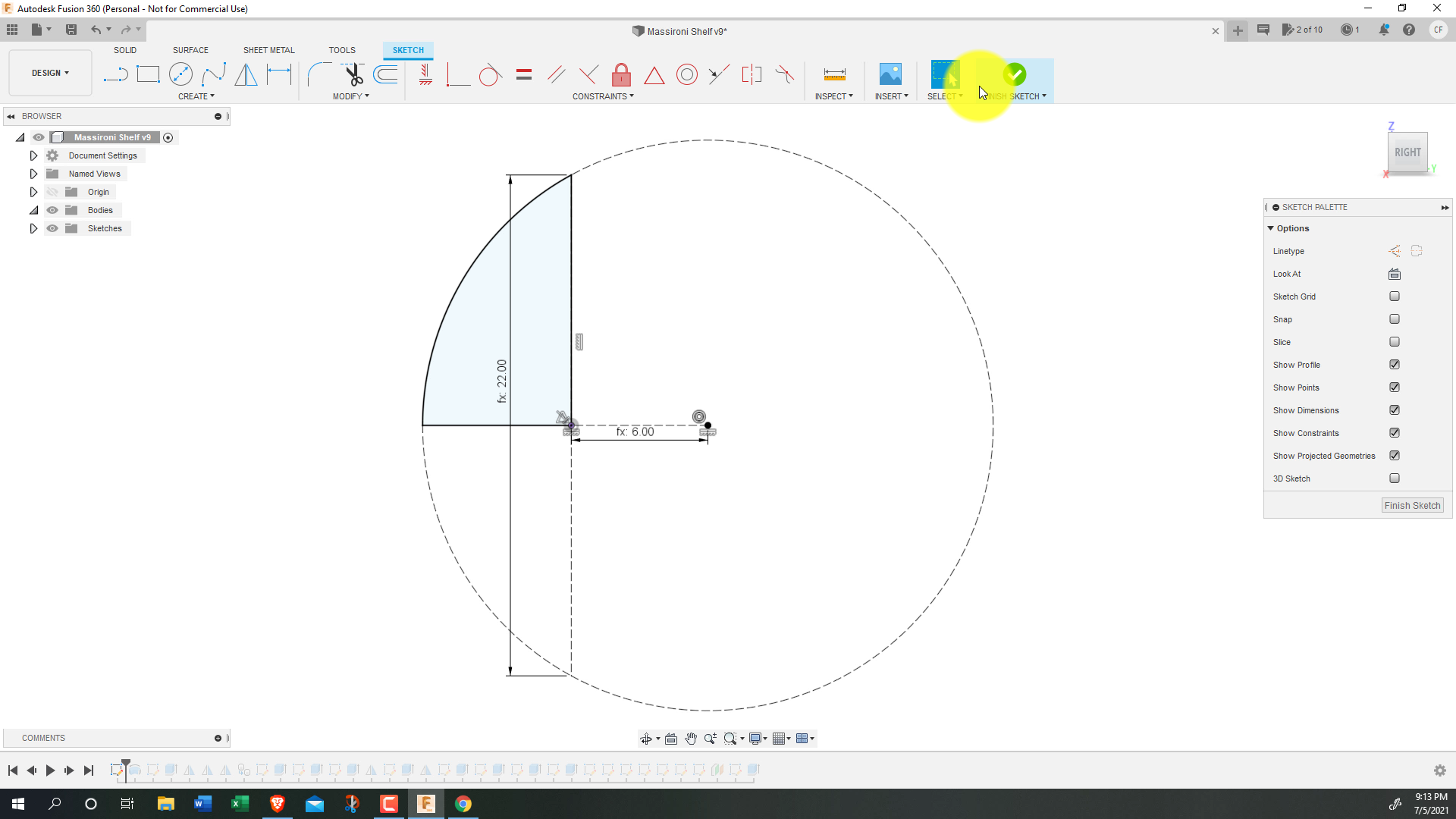Switch to the SURFACE tab
Viewport: 1456px width, 819px height.
pos(190,50)
